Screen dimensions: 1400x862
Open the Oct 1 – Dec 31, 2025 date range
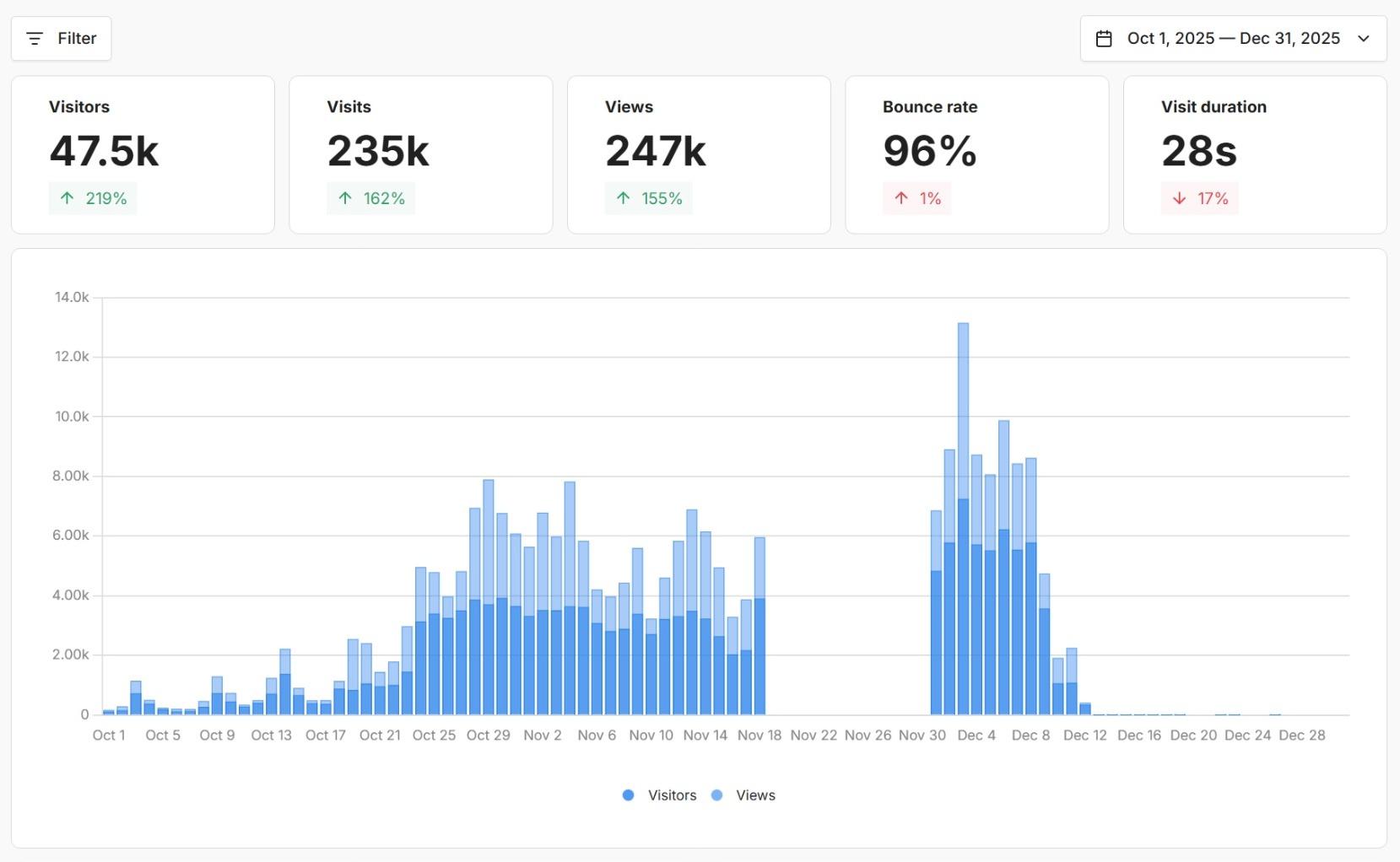pyautogui.click(x=1233, y=39)
